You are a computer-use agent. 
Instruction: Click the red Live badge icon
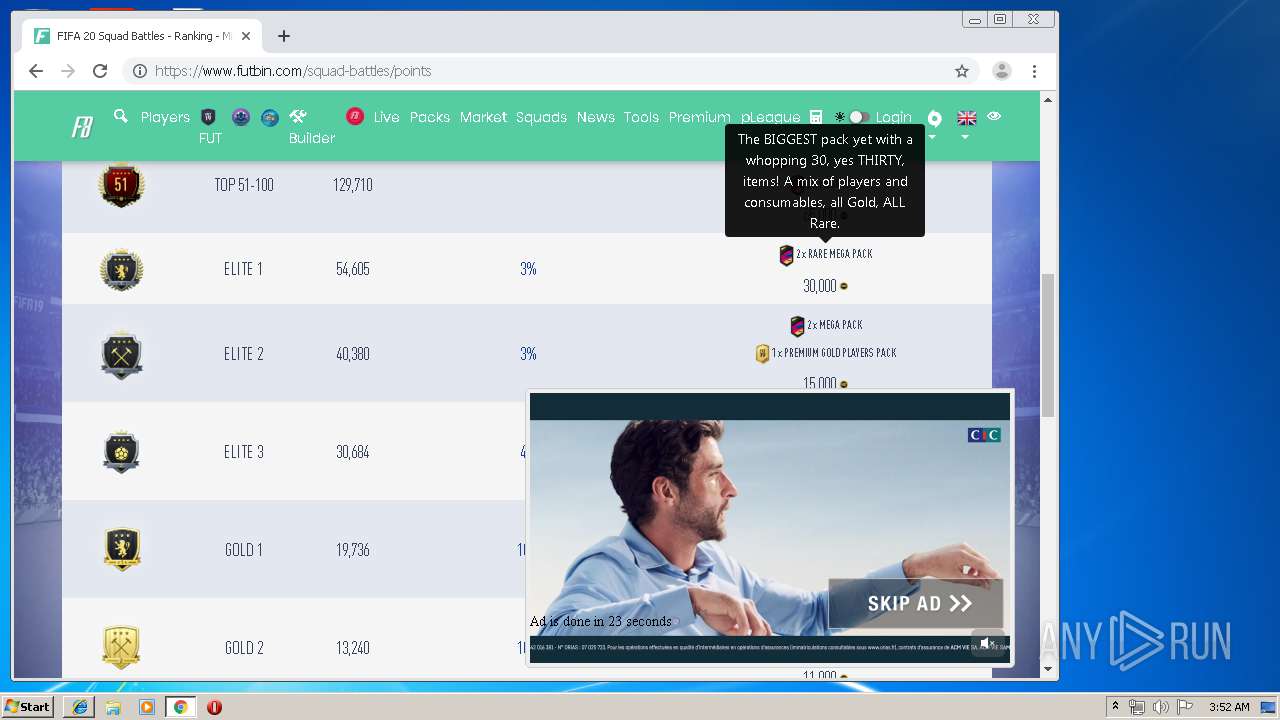click(x=355, y=117)
